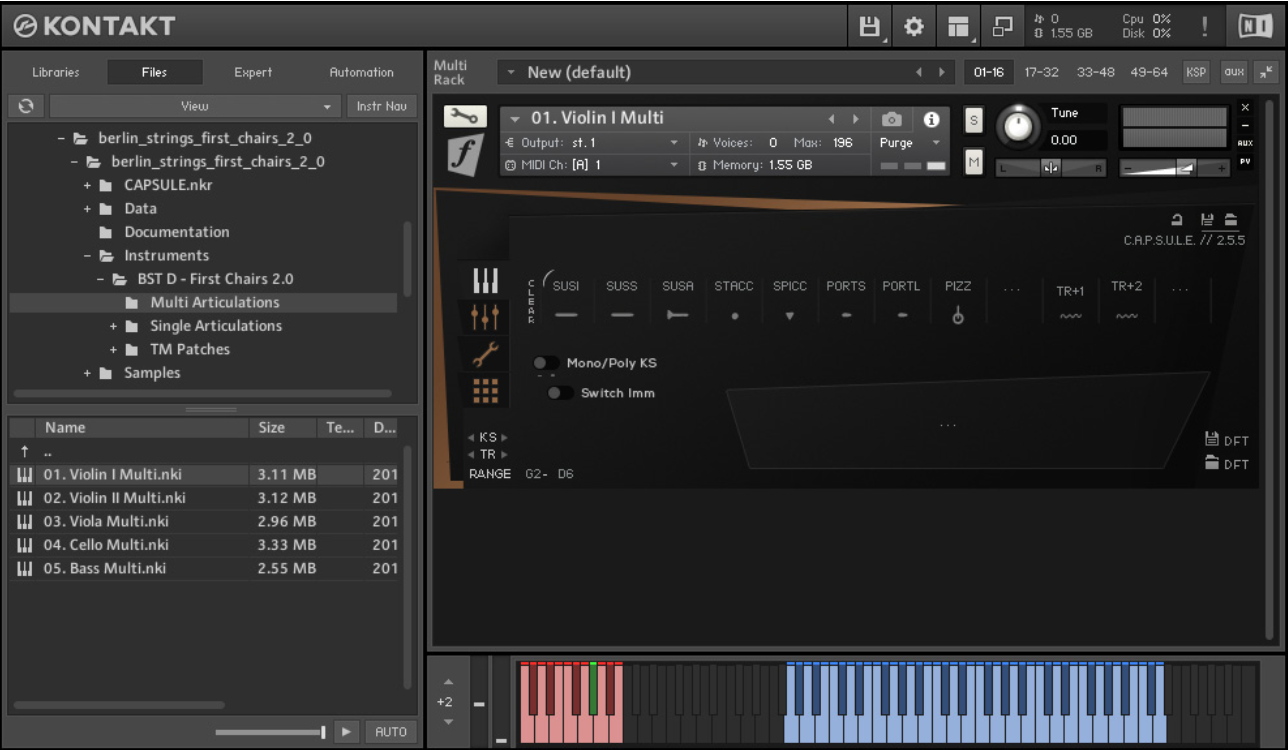
Task: Solo the instrument with the S button
Action: click(x=974, y=120)
